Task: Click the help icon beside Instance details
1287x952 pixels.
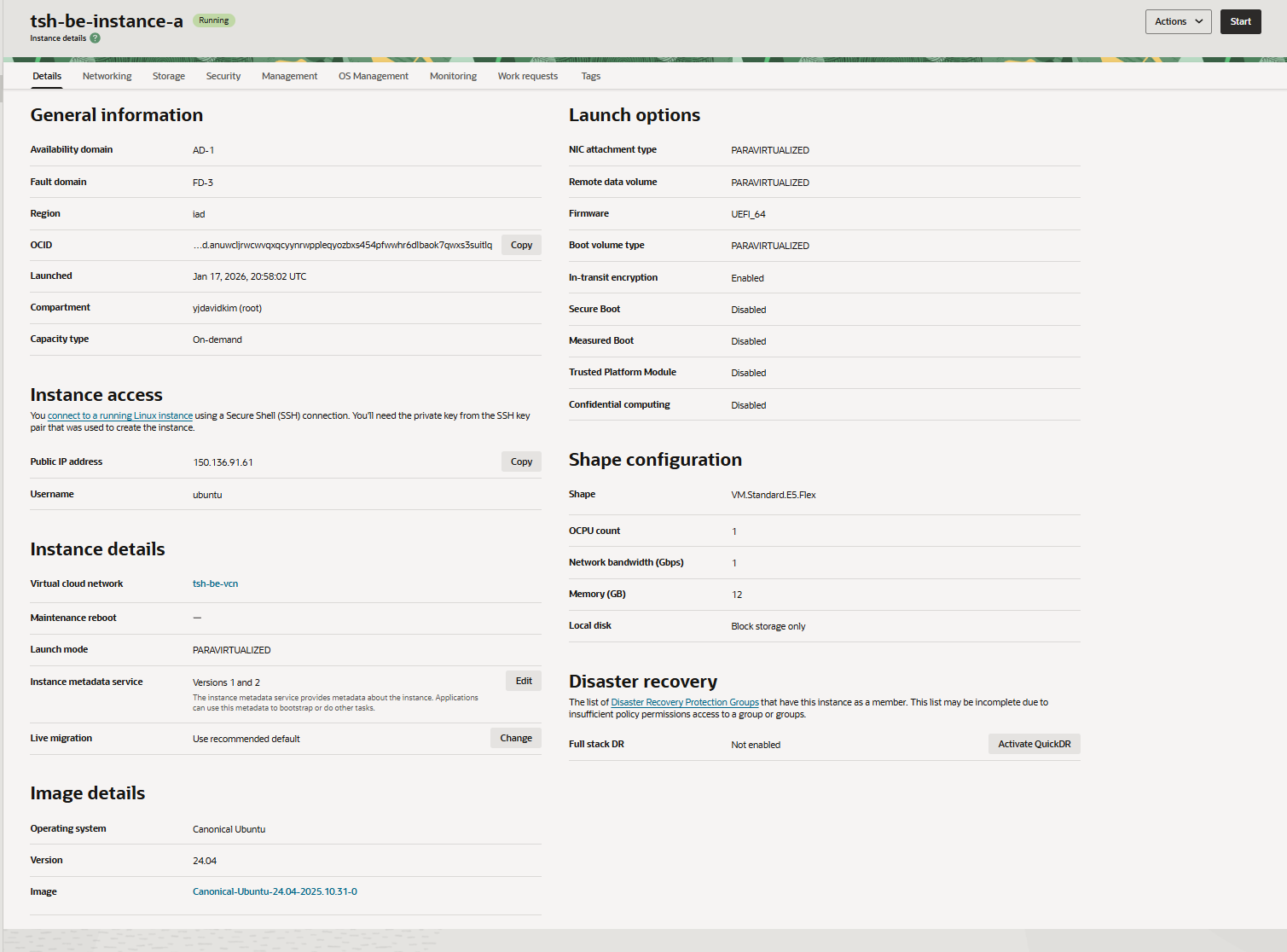Action: tap(96, 38)
